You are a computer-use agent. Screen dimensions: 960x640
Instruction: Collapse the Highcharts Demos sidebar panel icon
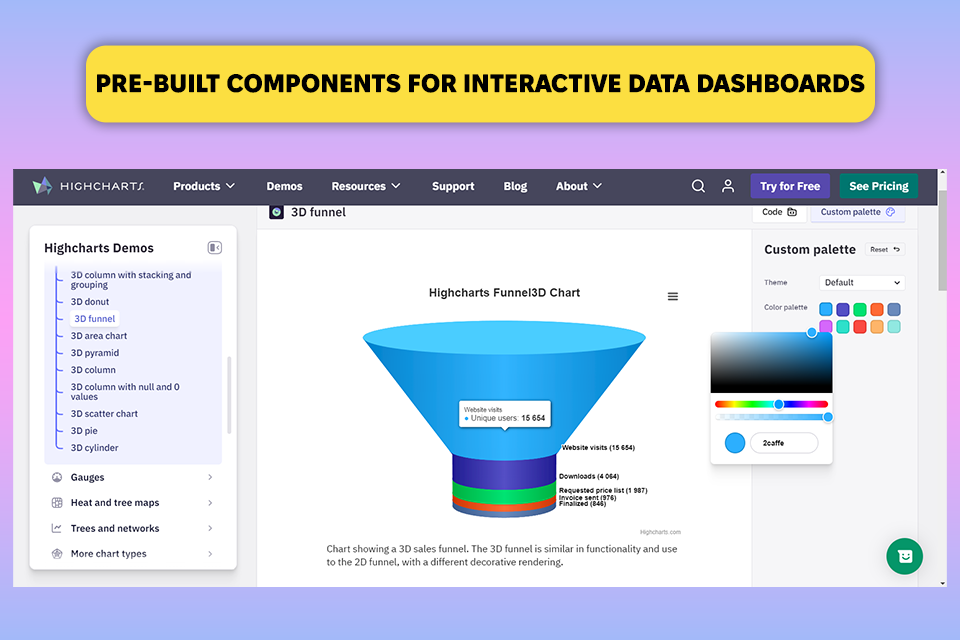tap(215, 247)
